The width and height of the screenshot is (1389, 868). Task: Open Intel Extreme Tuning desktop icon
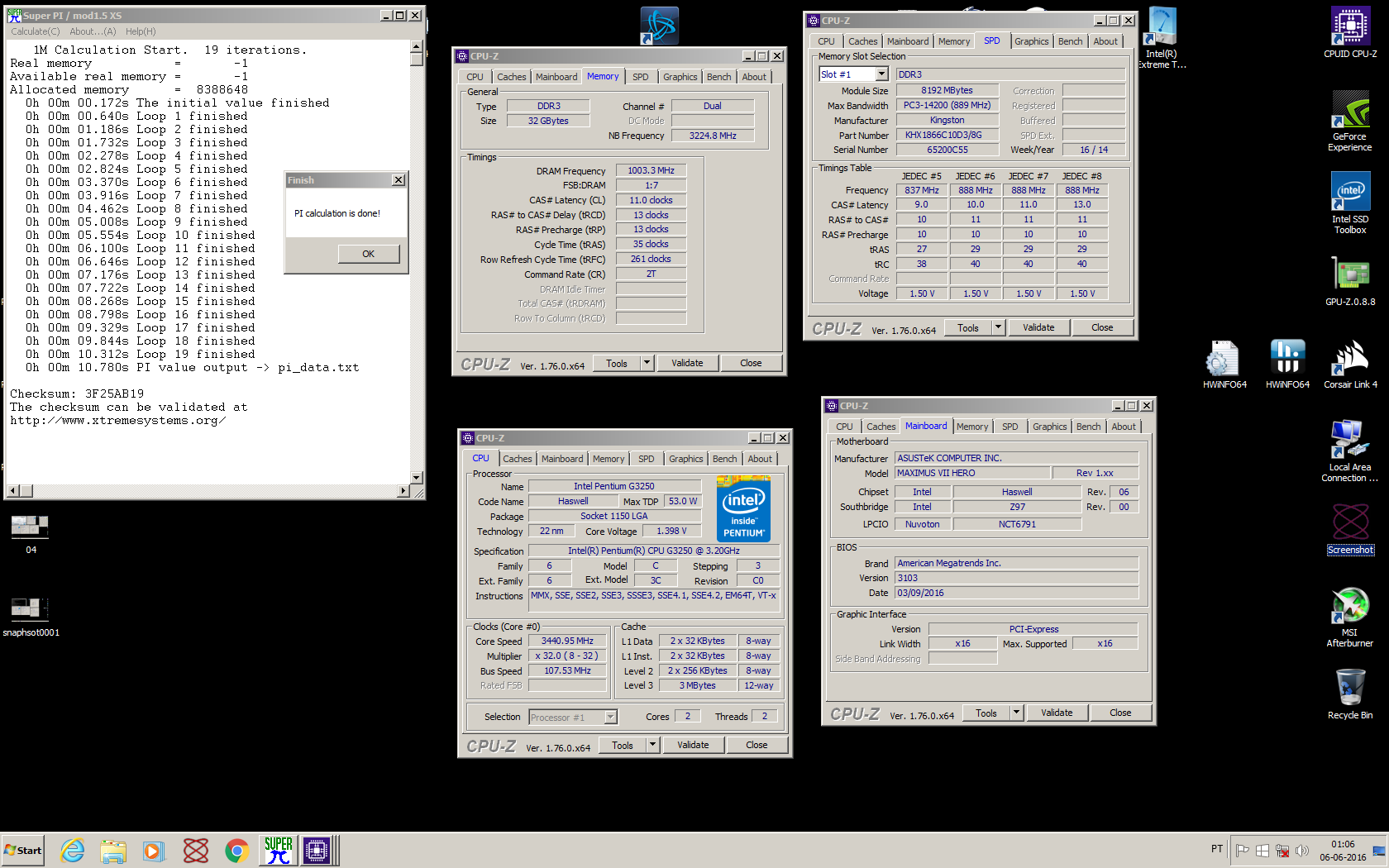pos(1161,38)
